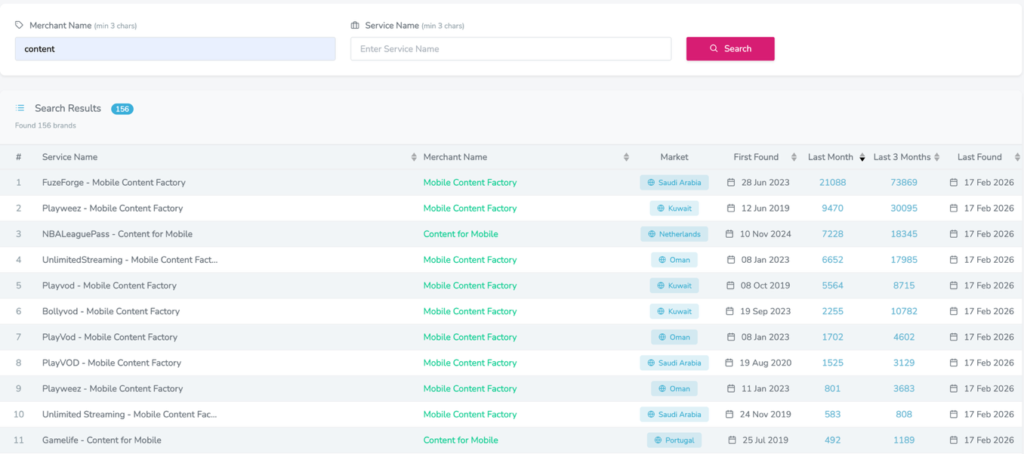The width and height of the screenshot is (1024, 454).
Task: Open the 21088 last month value link
Action: [x=832, y=183]
